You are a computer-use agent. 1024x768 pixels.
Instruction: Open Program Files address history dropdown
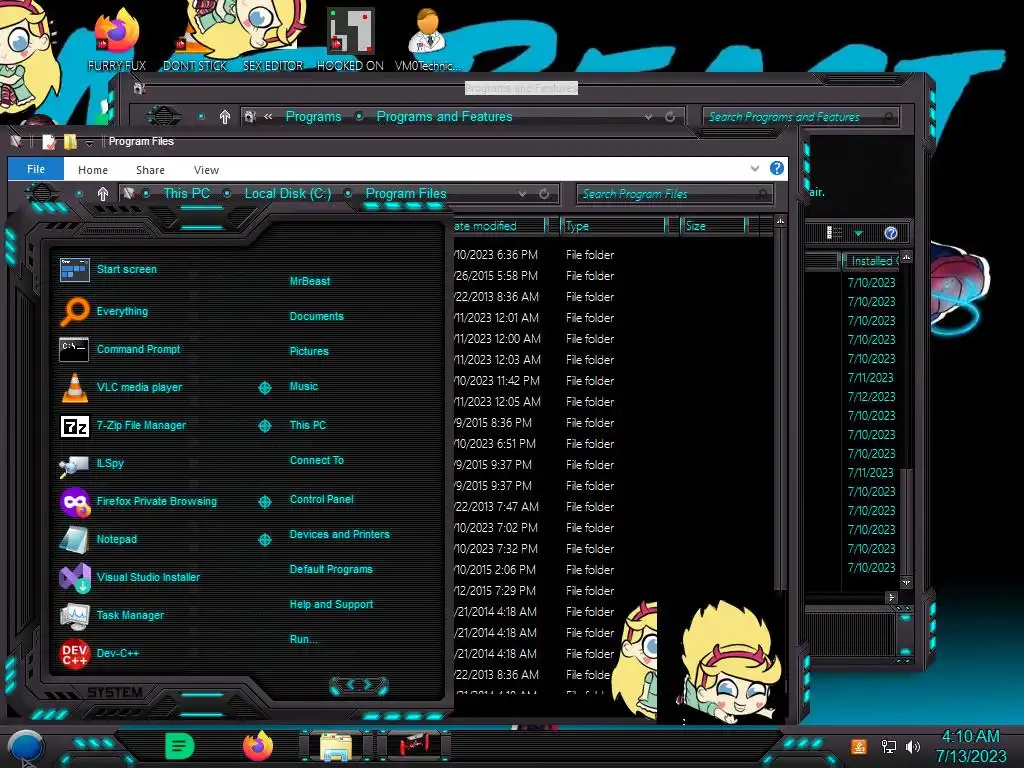click(x=522, y=194)
